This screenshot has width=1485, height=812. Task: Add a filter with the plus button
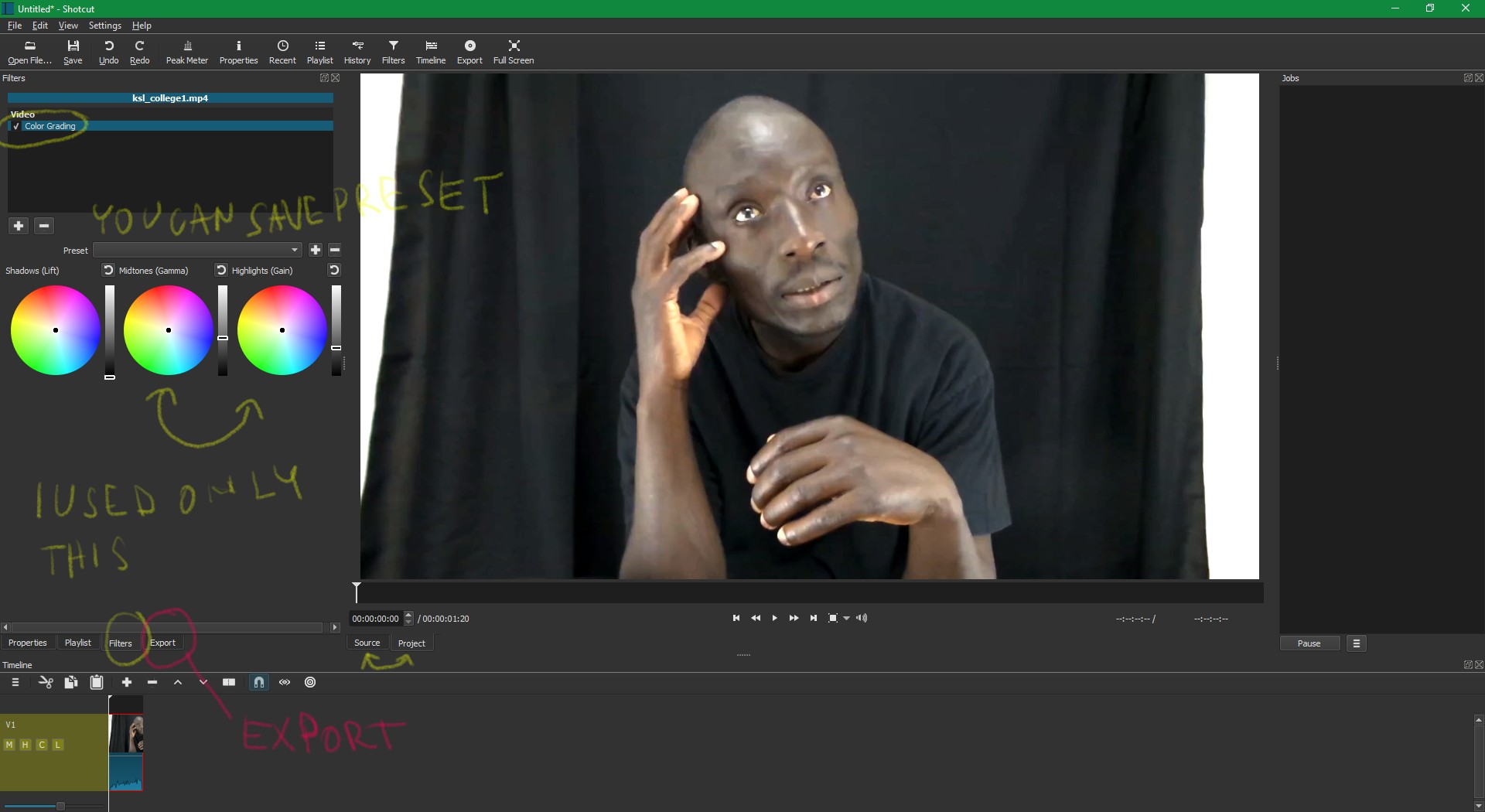tap(19, 226)
